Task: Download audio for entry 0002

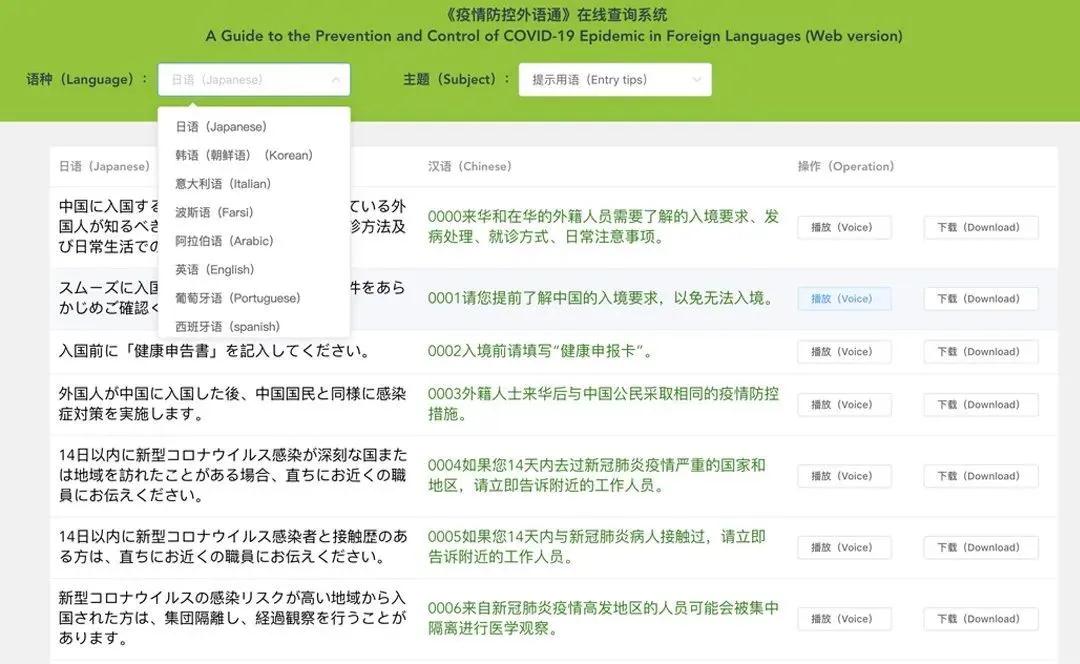Action: click(x=980, y=351)
